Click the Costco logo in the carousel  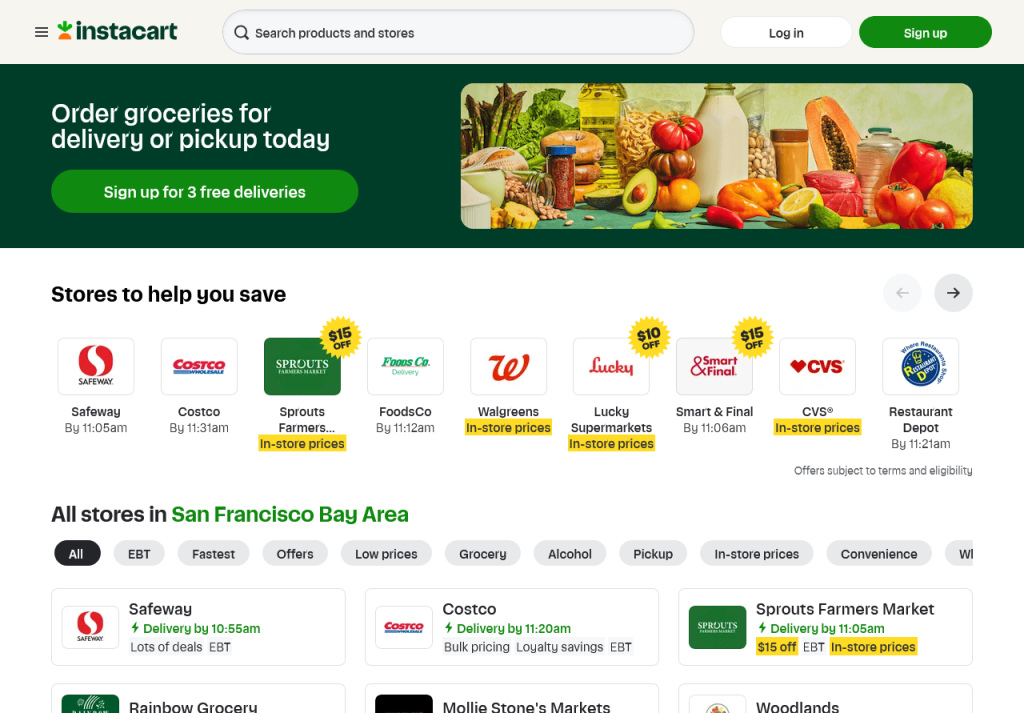coord(199,366)
